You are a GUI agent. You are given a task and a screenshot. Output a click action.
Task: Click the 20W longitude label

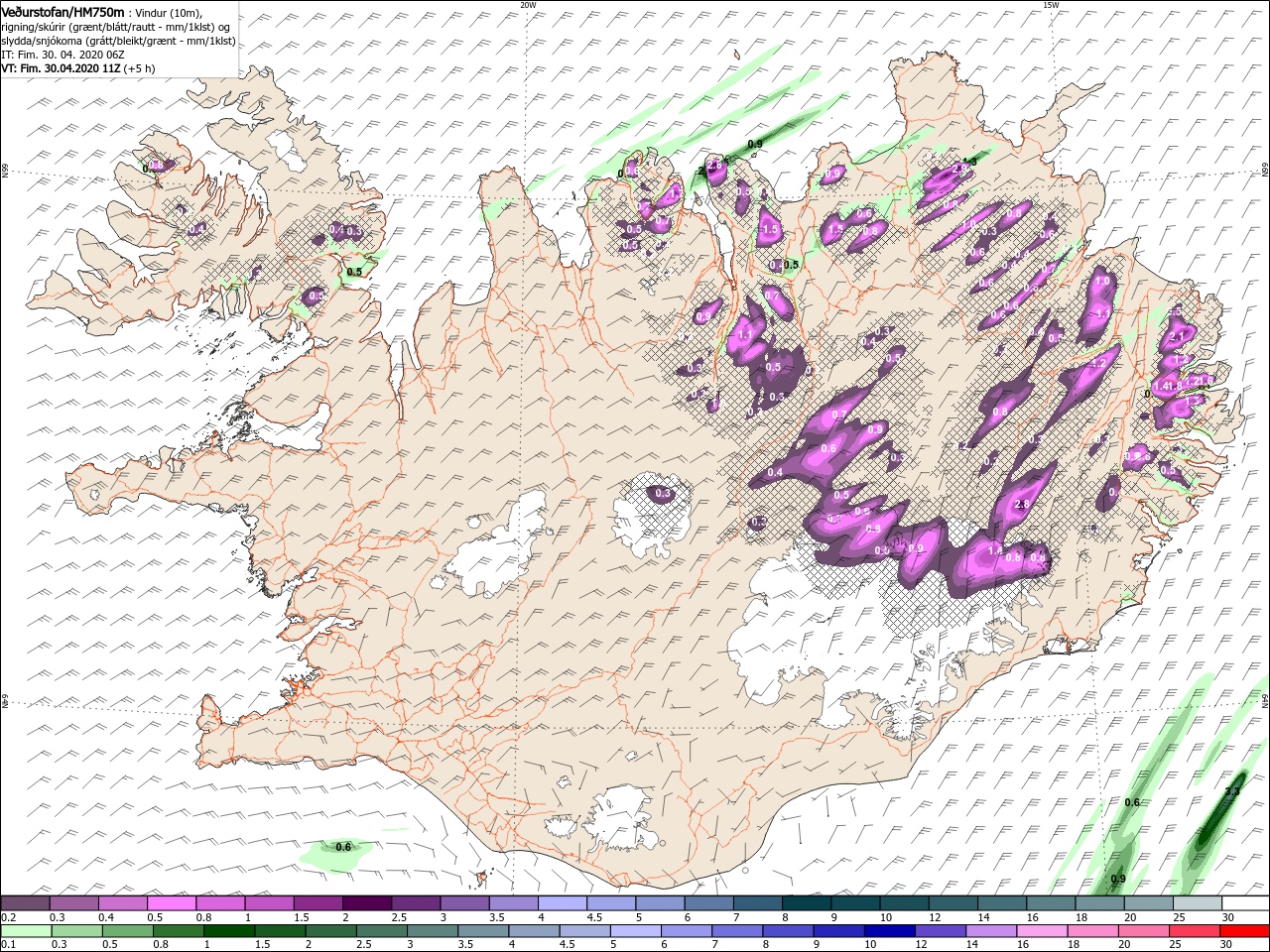[528, 5]
